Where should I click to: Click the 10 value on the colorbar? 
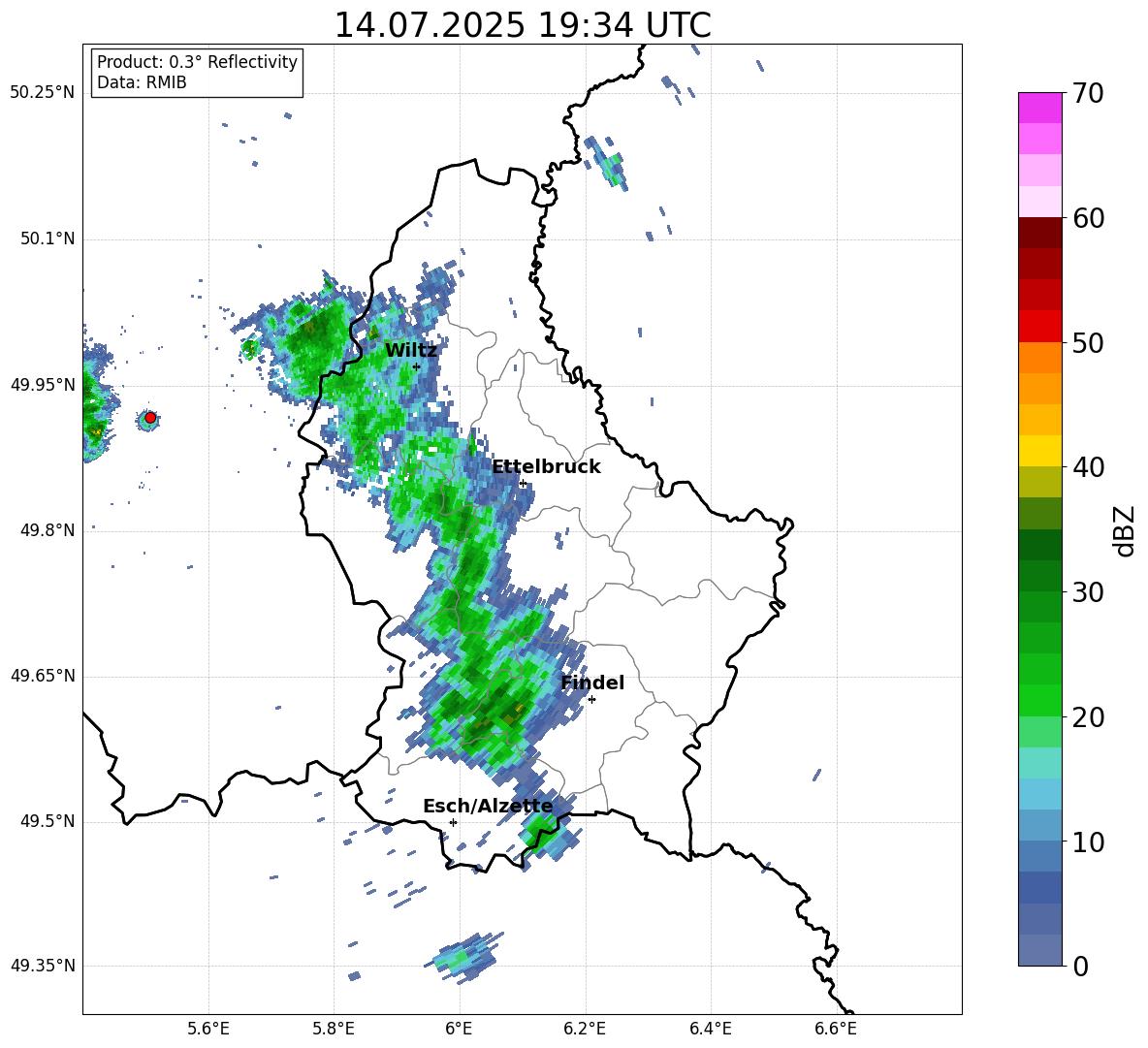coord(1087,842)
